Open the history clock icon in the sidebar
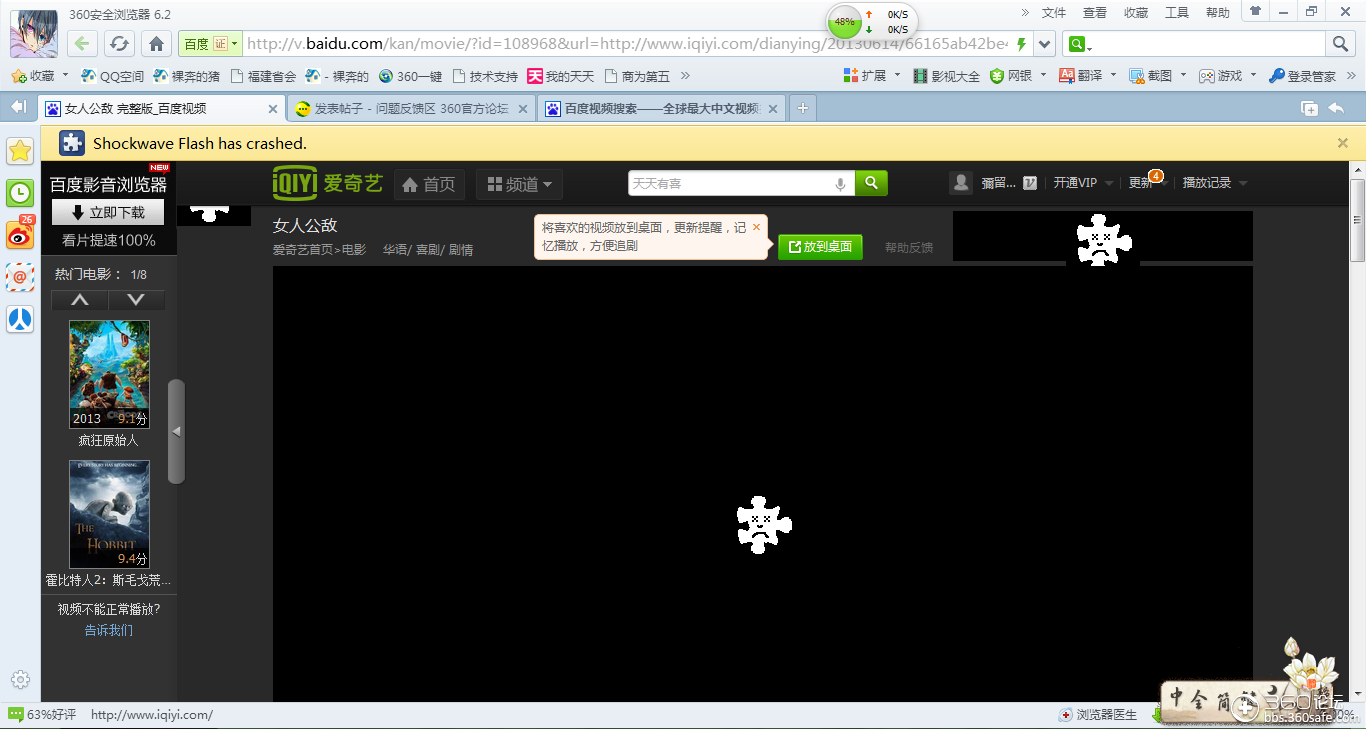 coord(20,193)
